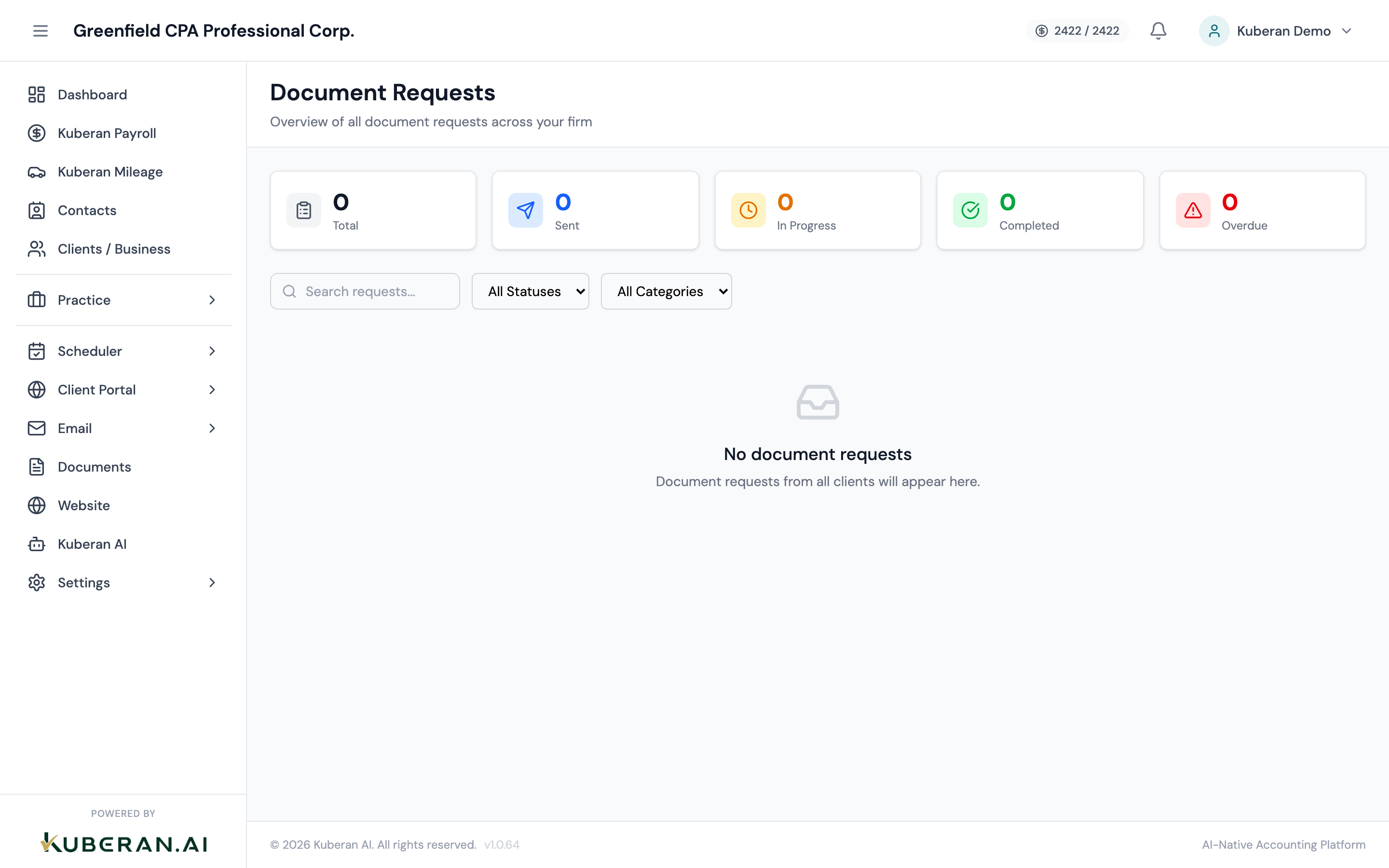Expand the Client Portal submenu chevron
The width and height of the screenshot is (1389, 868).
[212, 390]
